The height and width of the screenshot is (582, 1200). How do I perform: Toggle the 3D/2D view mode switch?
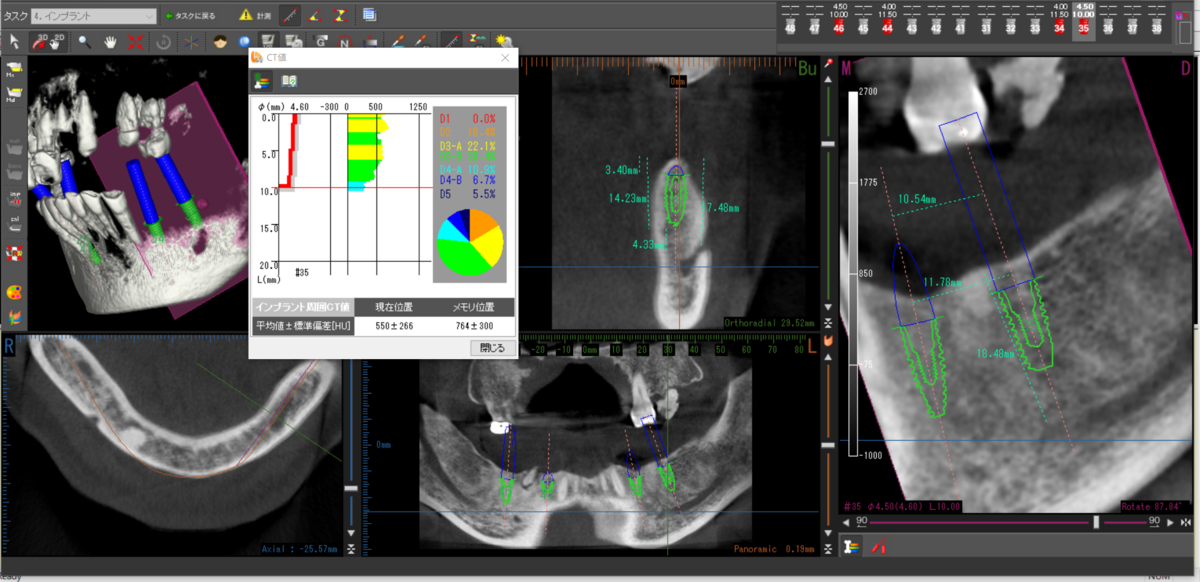click(49, 42)
